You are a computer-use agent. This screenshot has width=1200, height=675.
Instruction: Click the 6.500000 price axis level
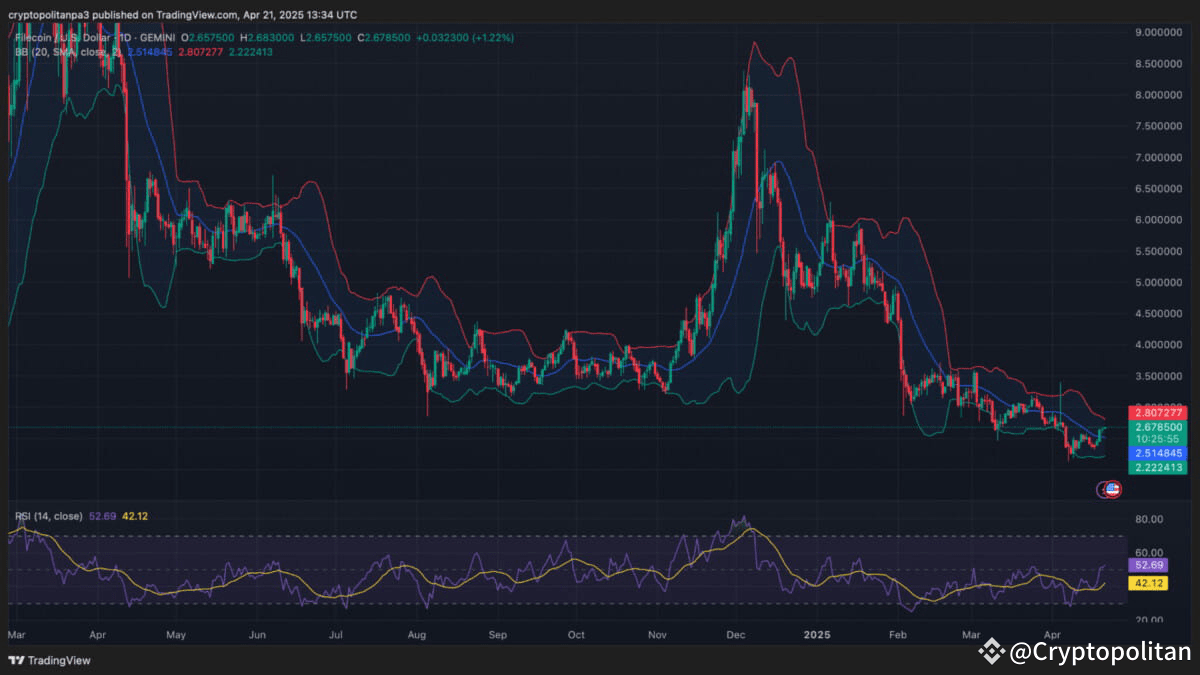1160,189
